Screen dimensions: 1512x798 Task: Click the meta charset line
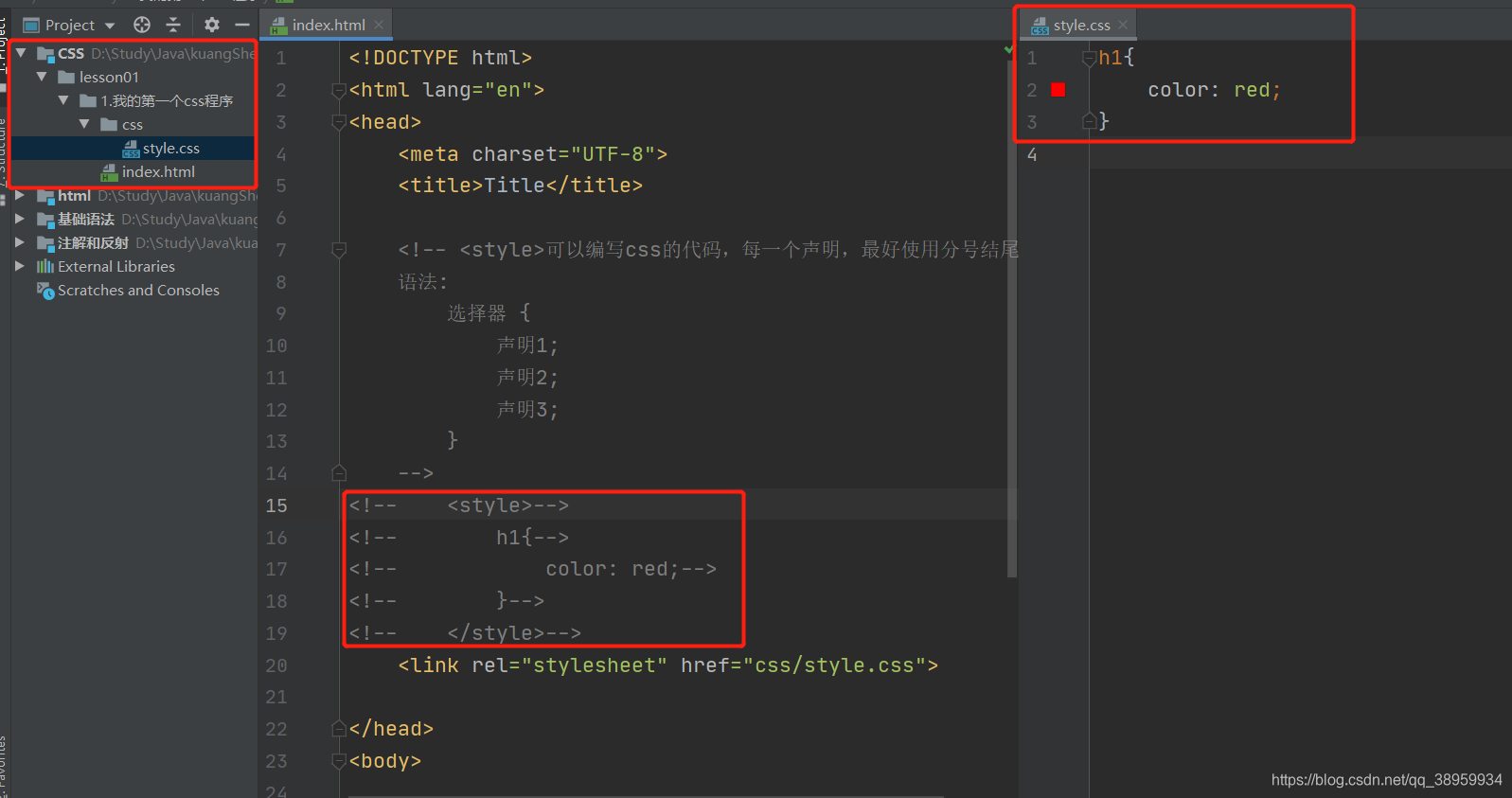[533, 154]
